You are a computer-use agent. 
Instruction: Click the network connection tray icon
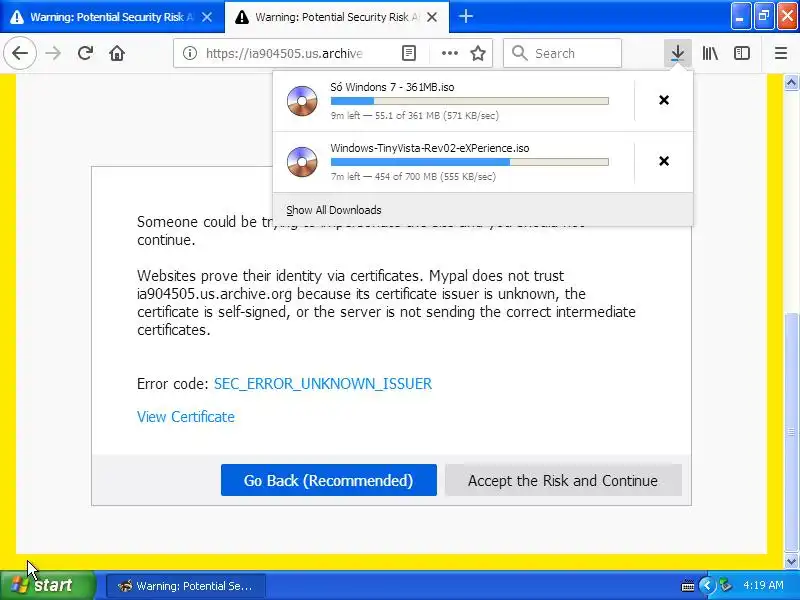tap(725, 585)
